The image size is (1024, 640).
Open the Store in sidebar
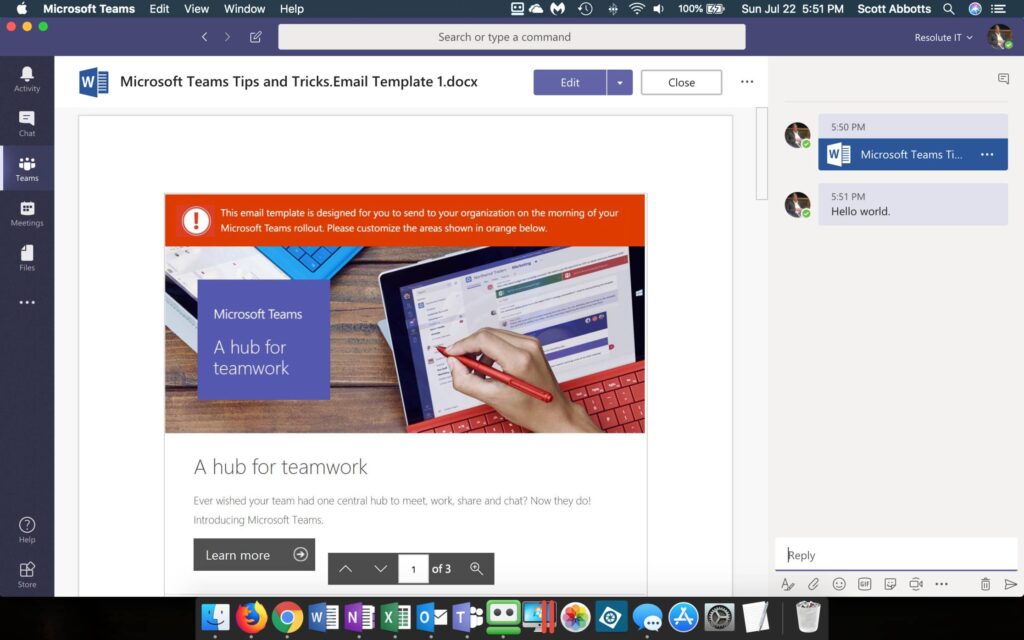click(27, 575)
